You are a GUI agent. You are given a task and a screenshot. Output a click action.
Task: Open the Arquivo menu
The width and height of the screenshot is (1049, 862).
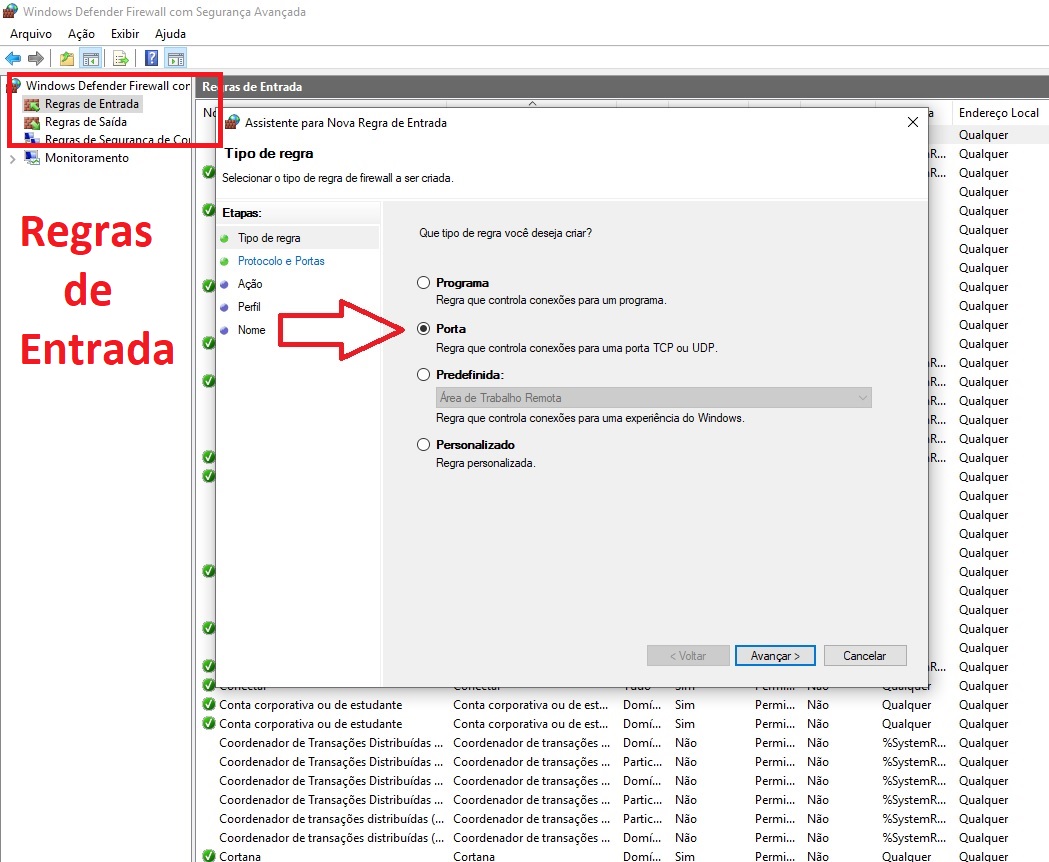[31, 33]
